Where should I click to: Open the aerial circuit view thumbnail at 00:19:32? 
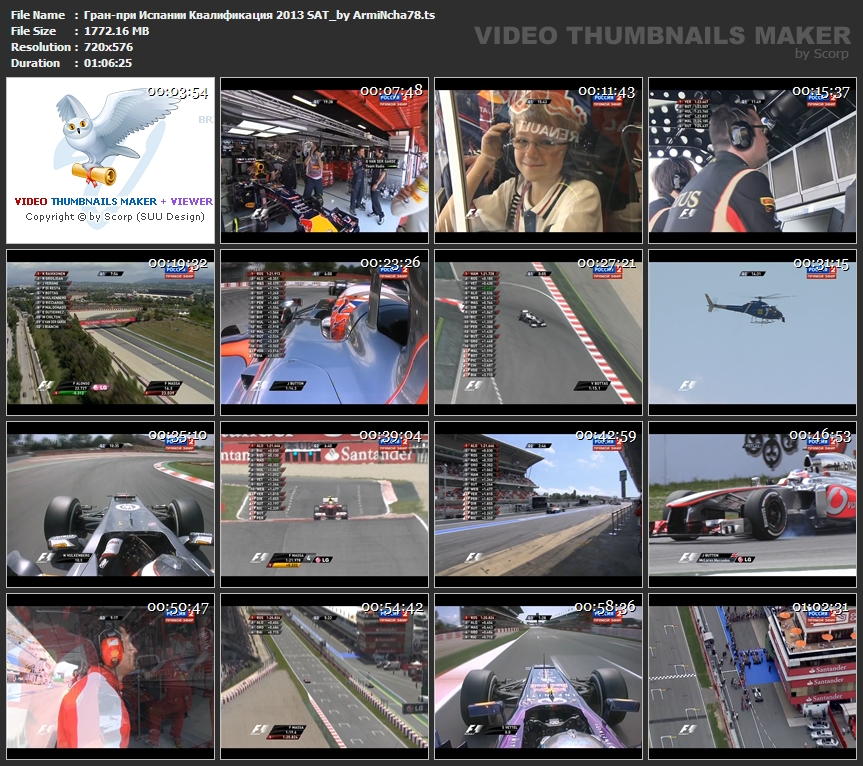click(x=110, y=332)
